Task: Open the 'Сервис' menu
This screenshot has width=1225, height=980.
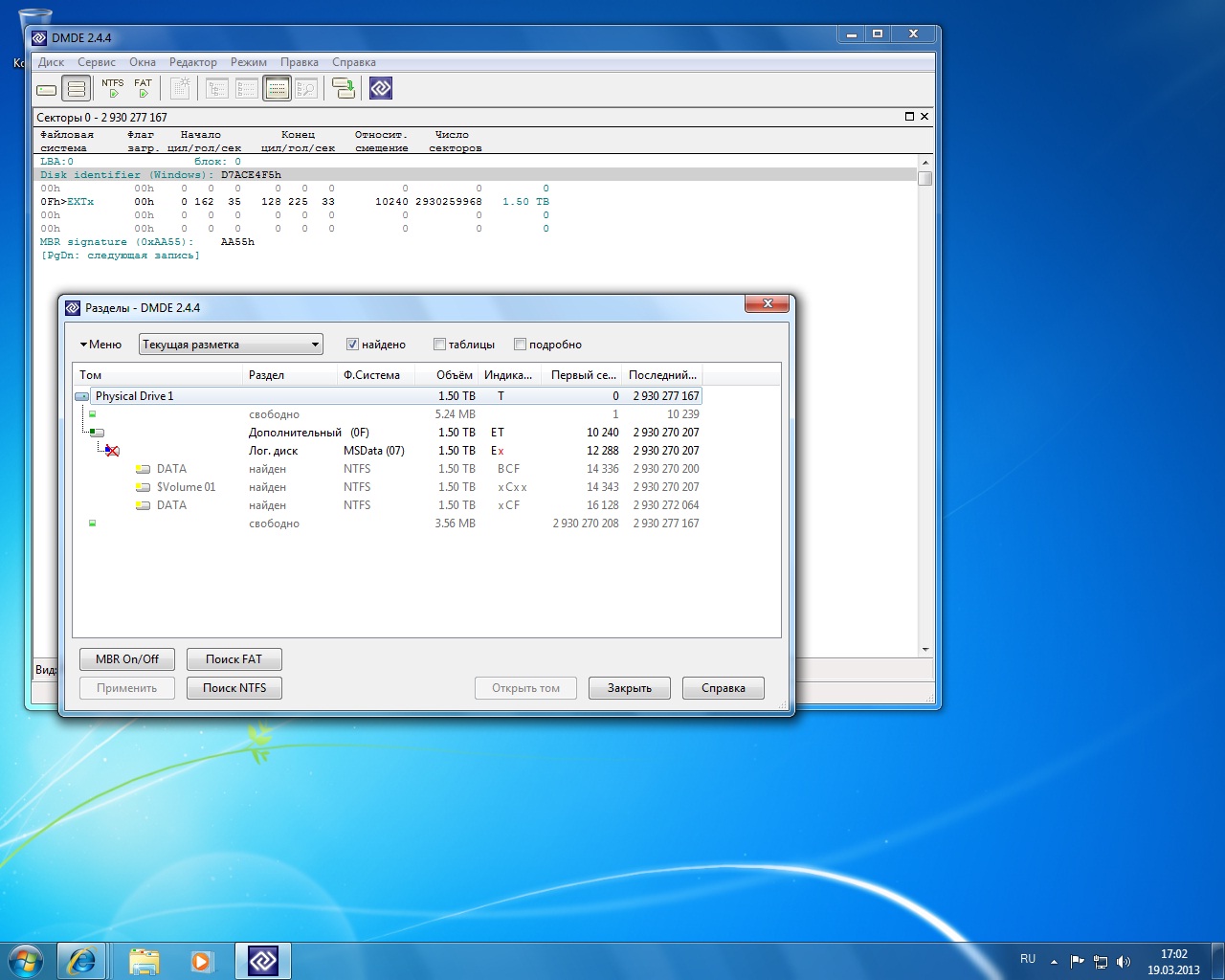Action: 97,62
